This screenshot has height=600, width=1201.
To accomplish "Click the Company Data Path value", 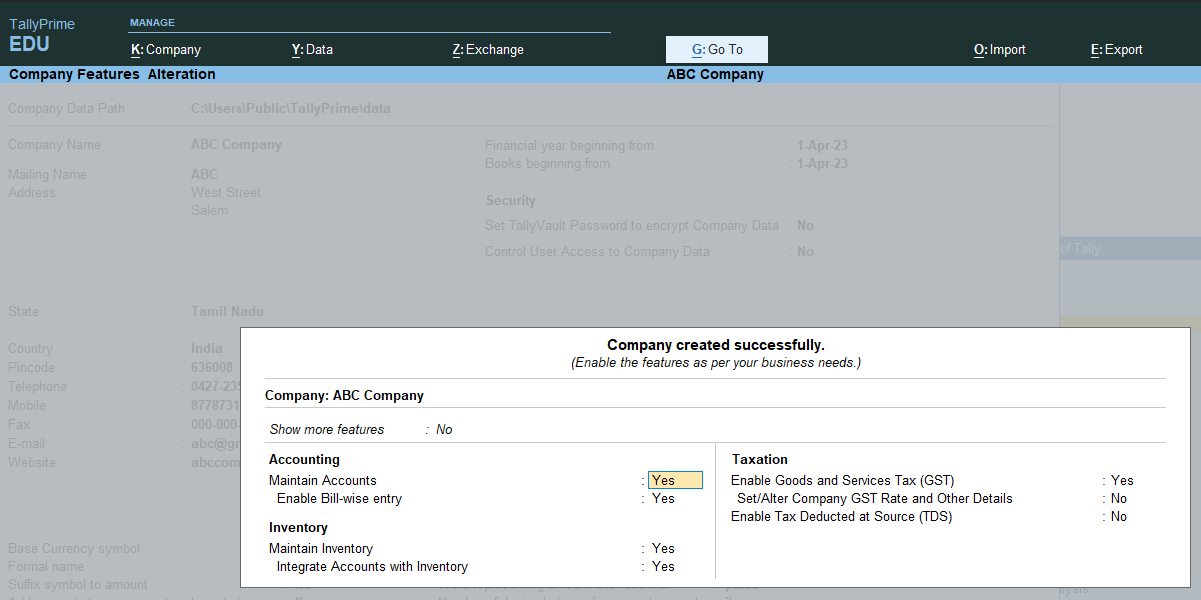I will coord(291,108).
